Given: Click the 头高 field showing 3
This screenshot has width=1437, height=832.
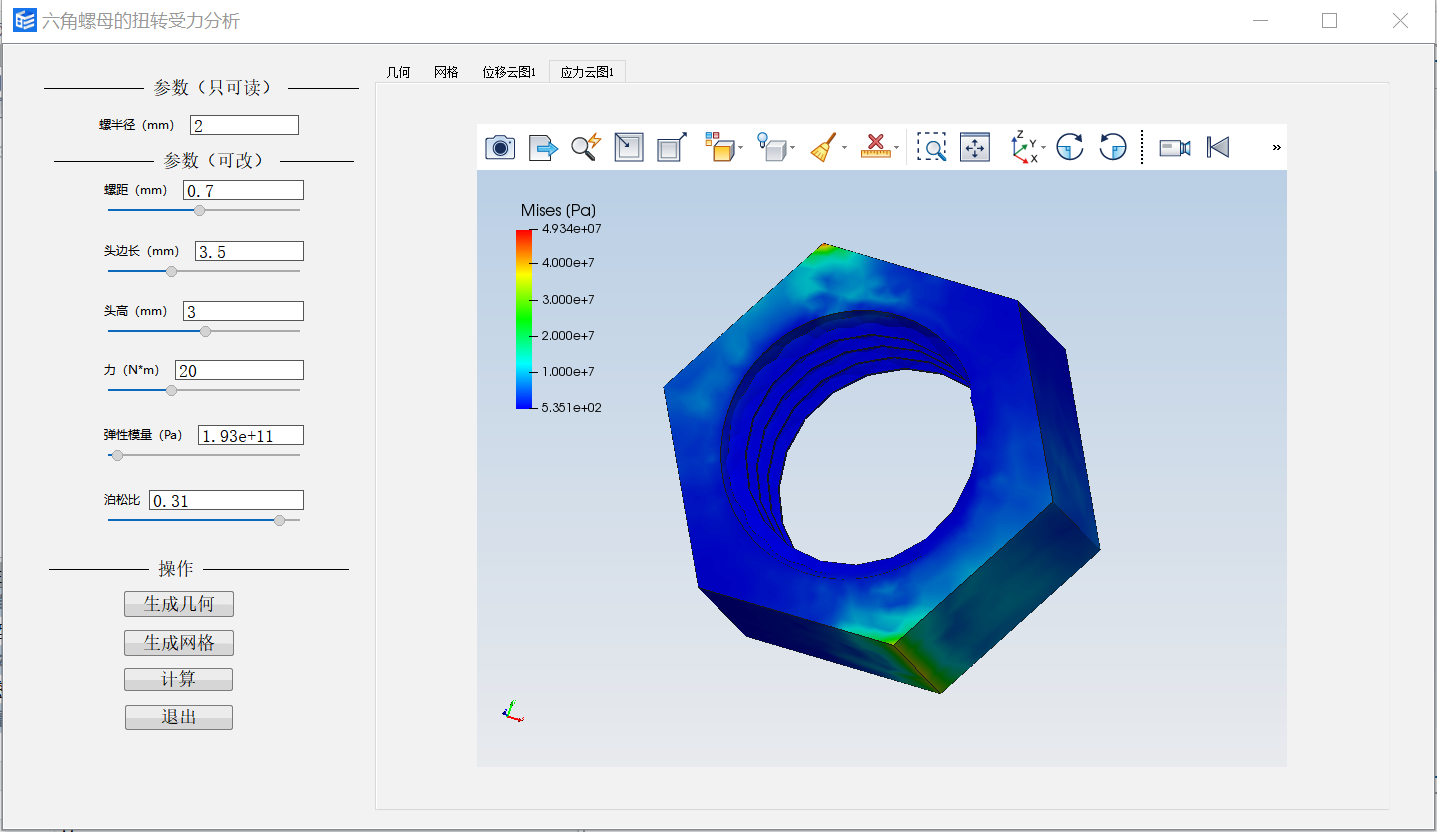Looking at the screenshot, I should pyautogui.click(x=243, y=311).
